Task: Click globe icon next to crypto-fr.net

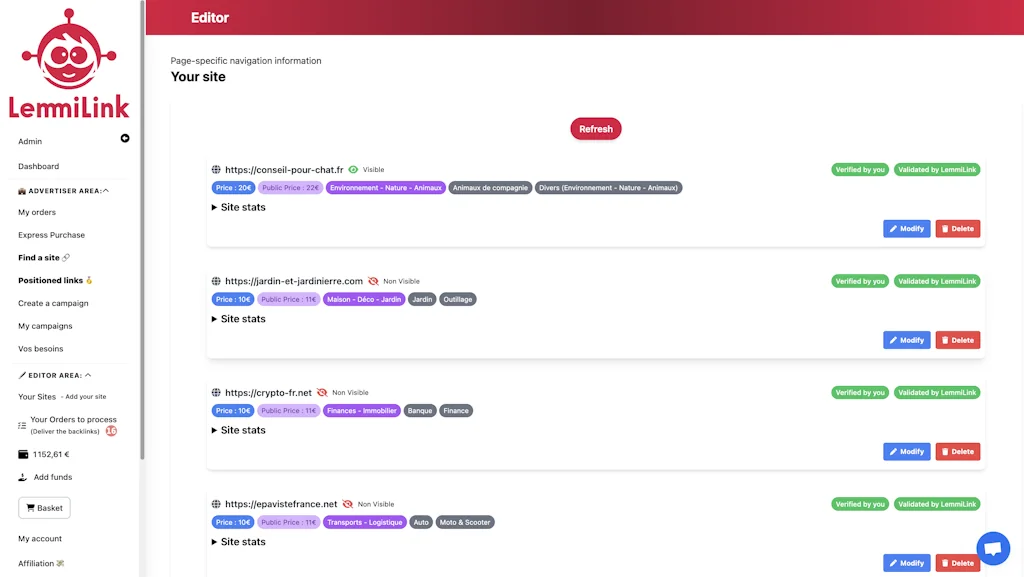Action: click(x=216, y=393)
